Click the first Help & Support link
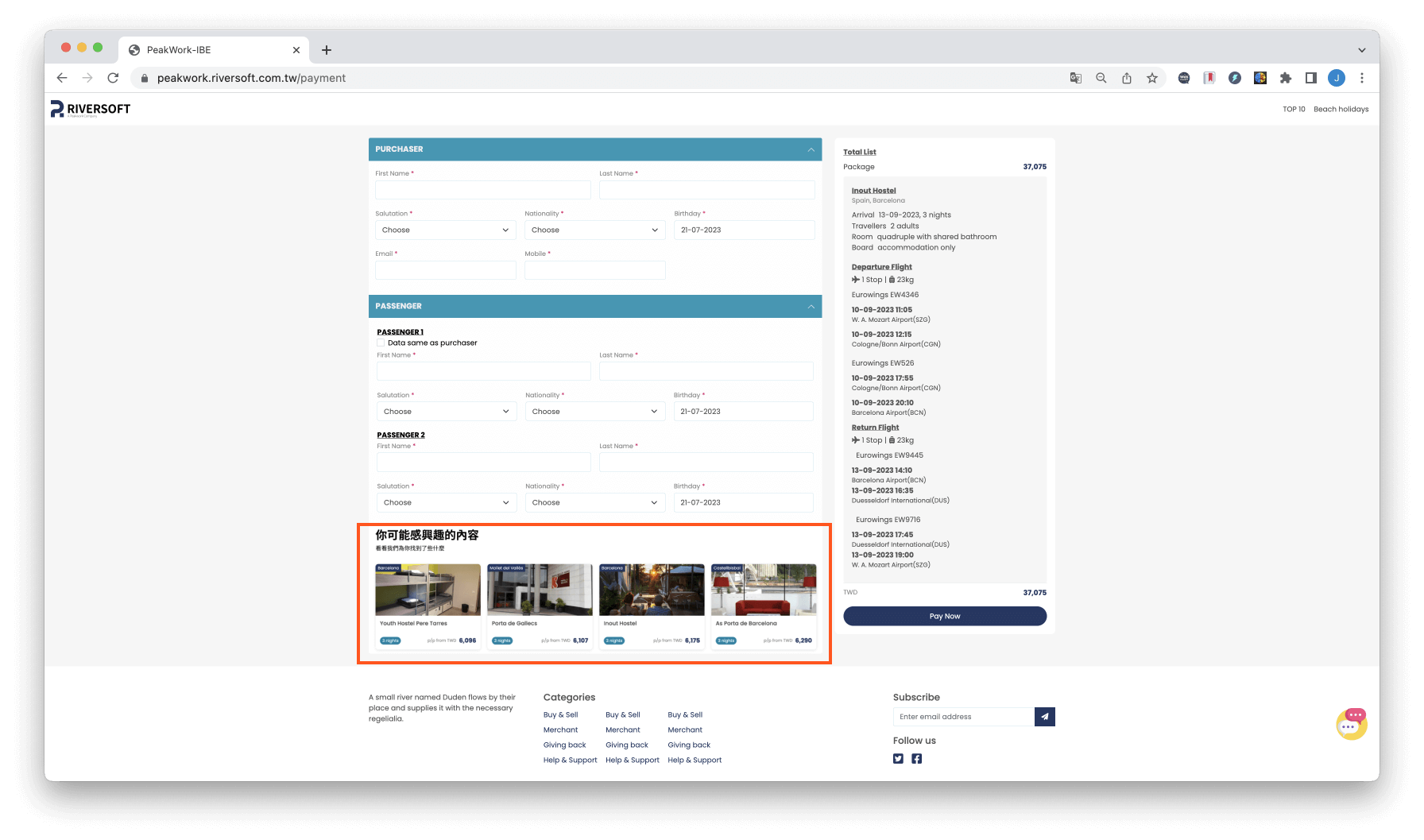 tap(570, 761)
